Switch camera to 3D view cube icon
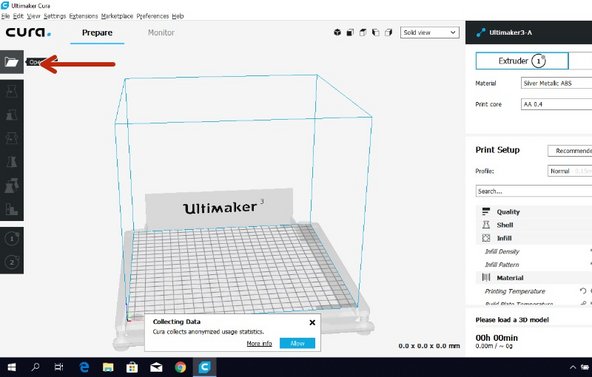592x377 pixels. pos(337,32)
